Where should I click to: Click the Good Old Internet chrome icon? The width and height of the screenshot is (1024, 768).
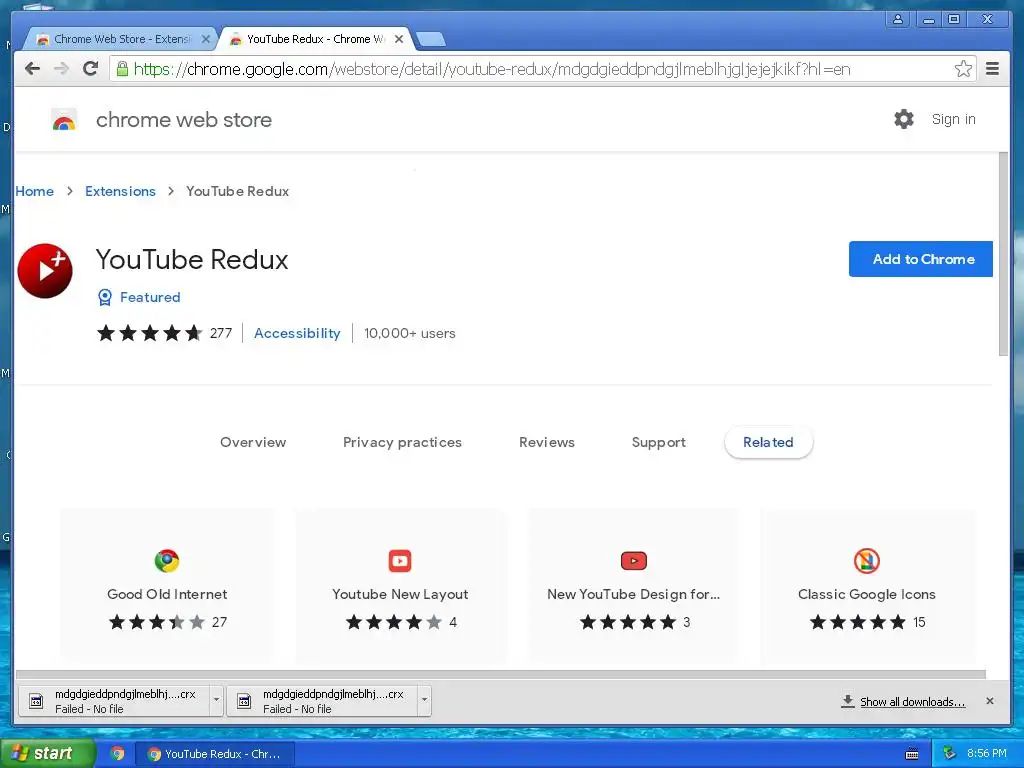click(x=167, y=560)
